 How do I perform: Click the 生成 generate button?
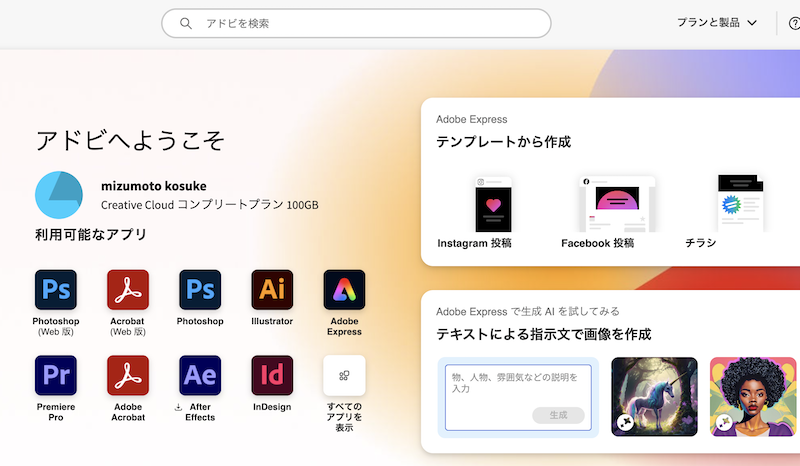point(558,415)
